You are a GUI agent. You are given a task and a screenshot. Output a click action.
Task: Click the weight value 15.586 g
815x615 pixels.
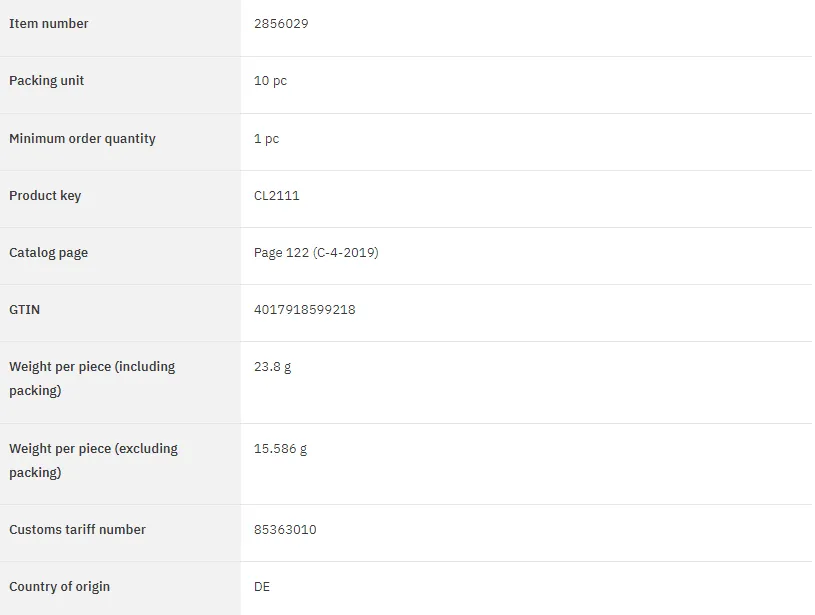coord(280,449)
